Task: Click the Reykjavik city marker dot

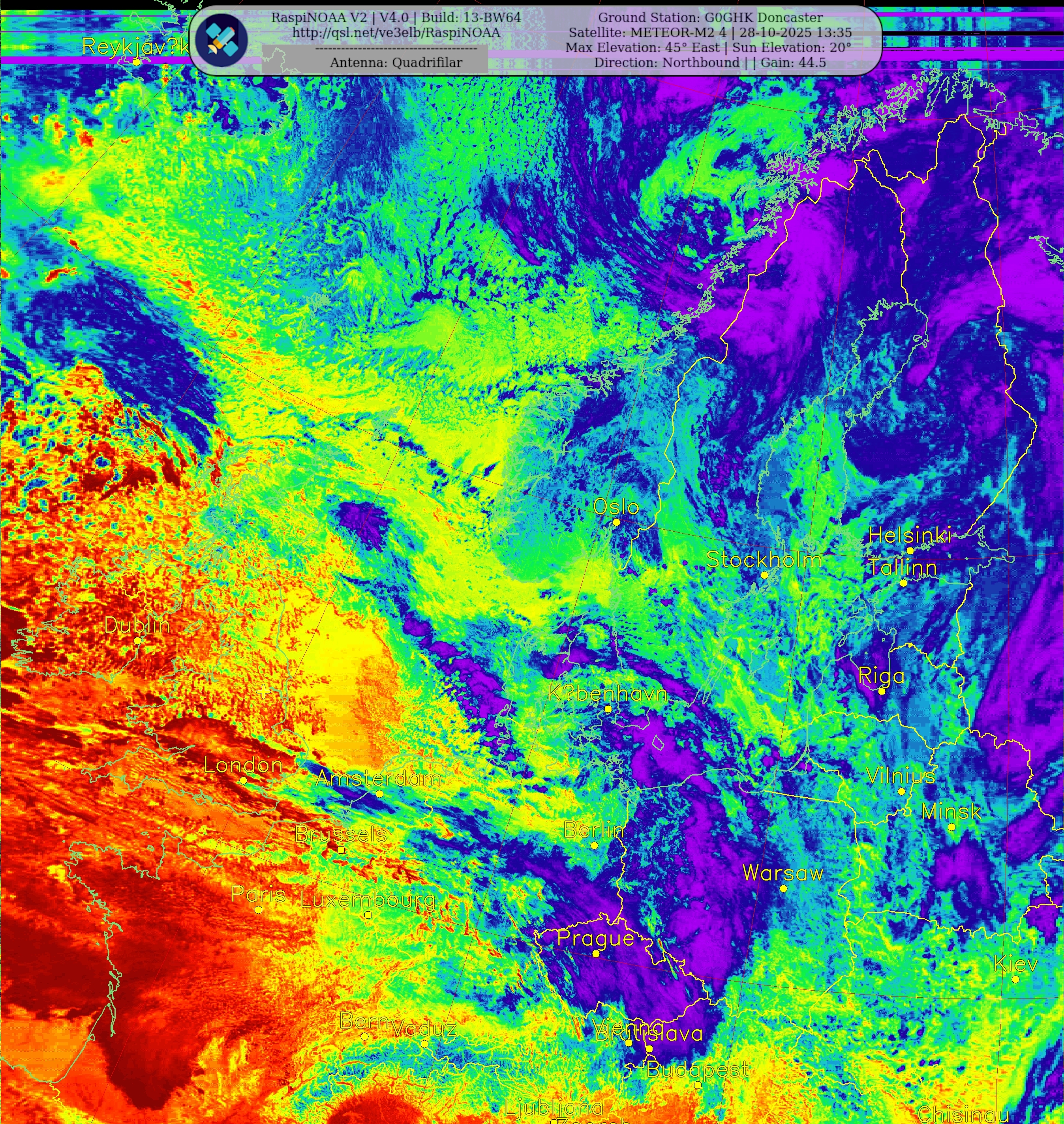Action: point(136,62)
